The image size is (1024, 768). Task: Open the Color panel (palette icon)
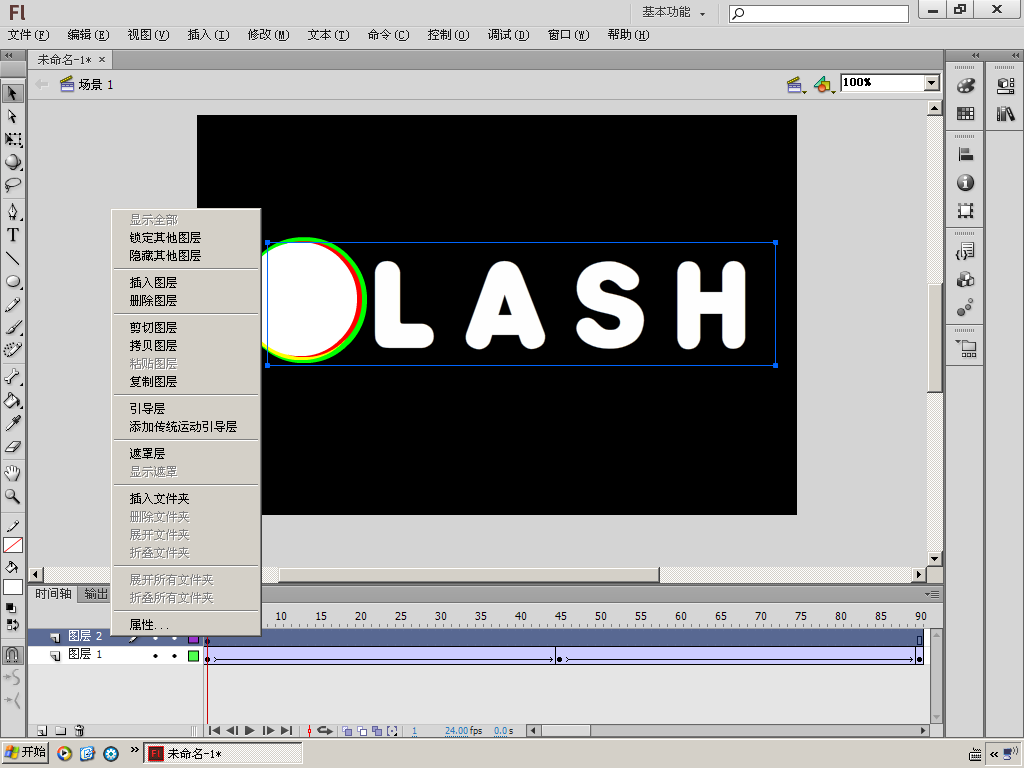click(x=965, y=86)
